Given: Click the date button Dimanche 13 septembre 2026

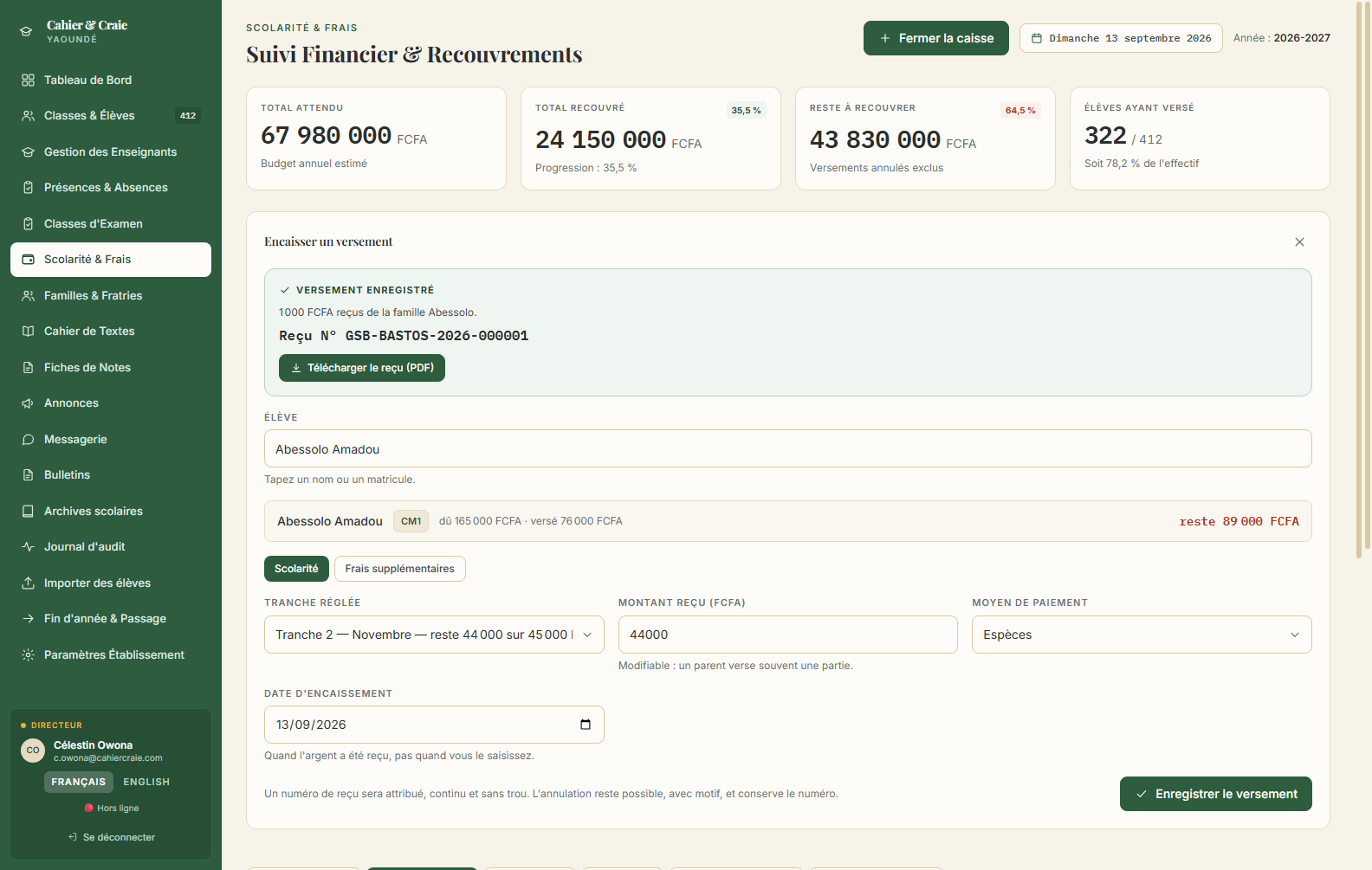Looking at the screenshot, I should (x=1121, y=38).
